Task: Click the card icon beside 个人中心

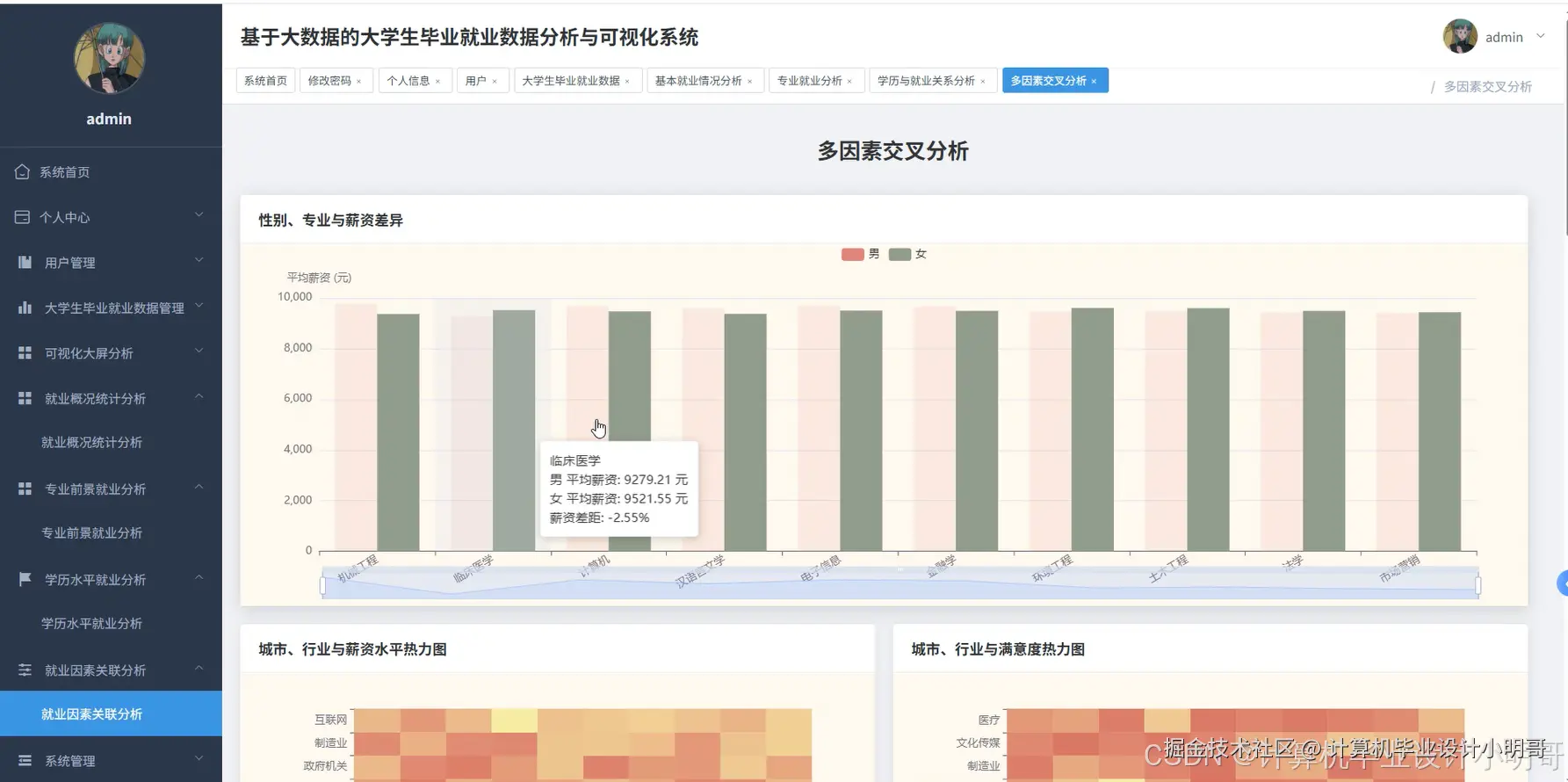Action: tap(22, 217)
